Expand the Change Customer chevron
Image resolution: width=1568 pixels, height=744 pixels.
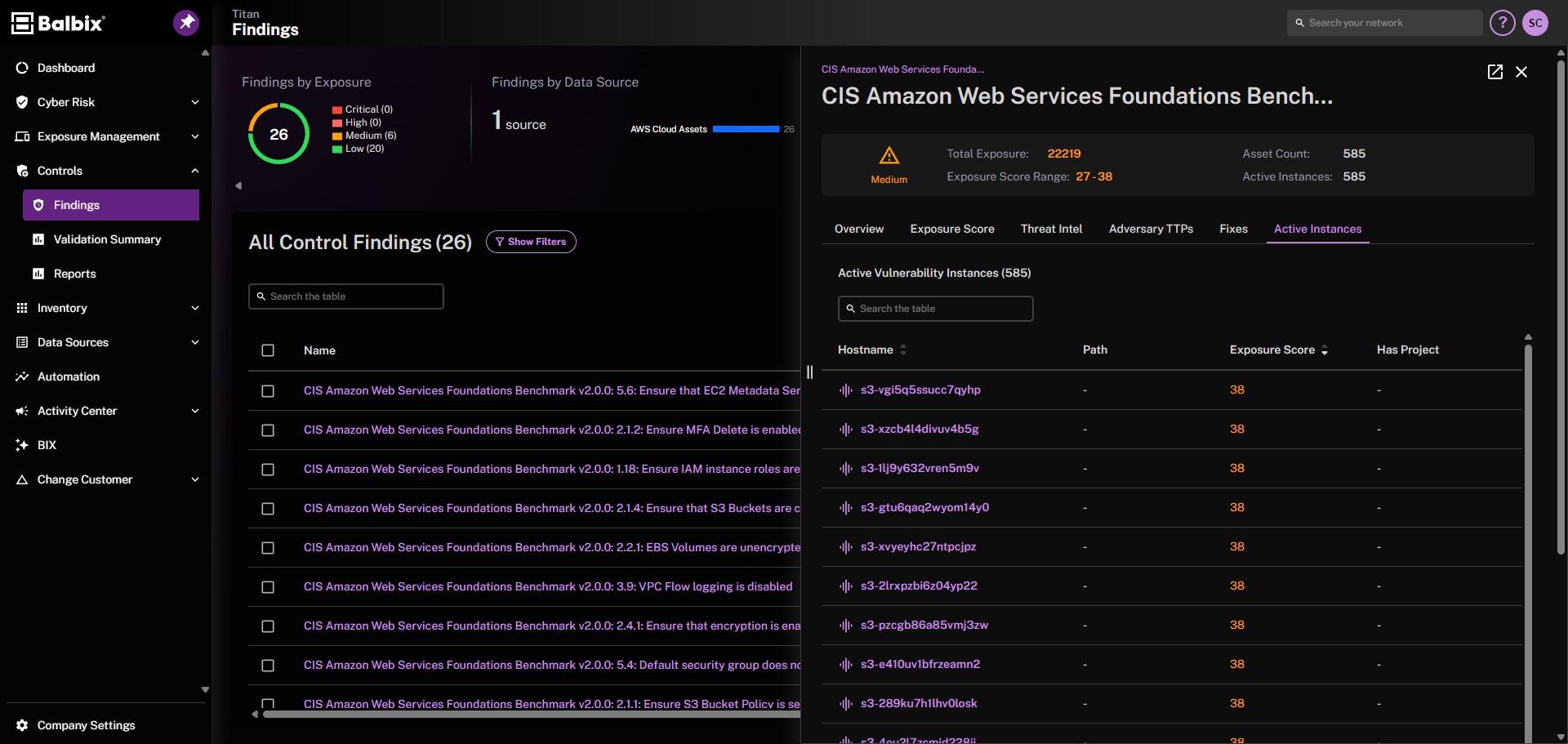[x=195, y=479]
